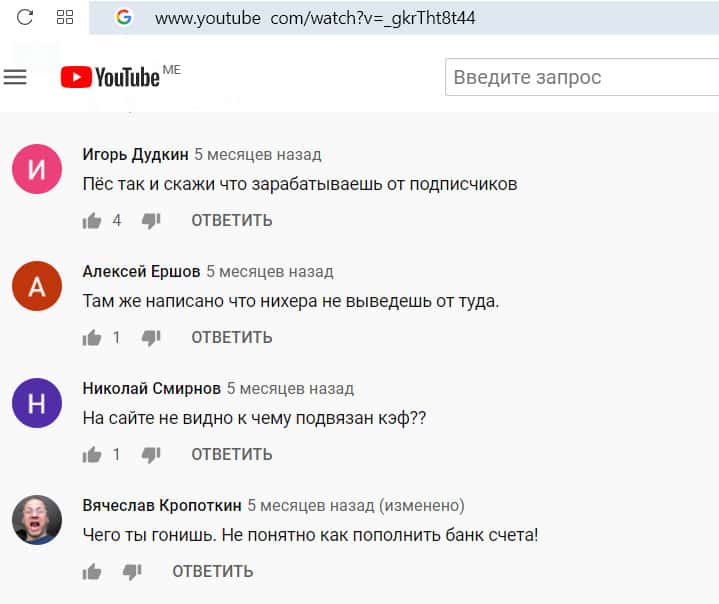719x604 pixels.
Task: Like Николай Смирнов's comment
Action: (x=92, y=455)
